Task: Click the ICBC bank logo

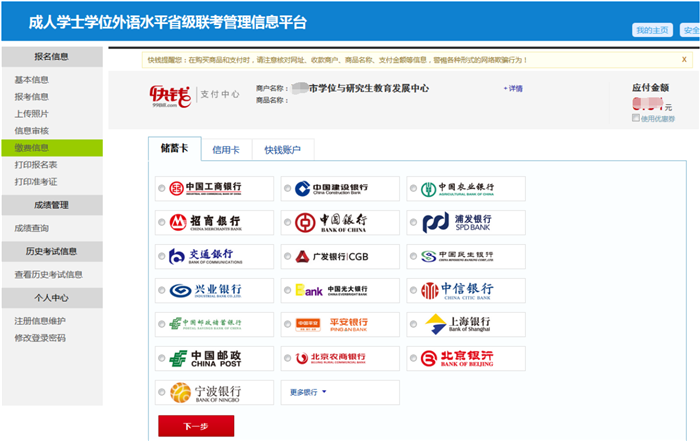Action: (x=207, y=188)
